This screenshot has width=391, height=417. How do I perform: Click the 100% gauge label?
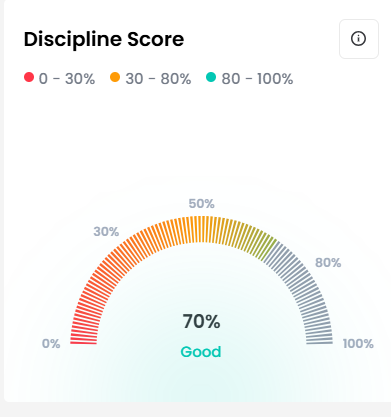[358, 344]
